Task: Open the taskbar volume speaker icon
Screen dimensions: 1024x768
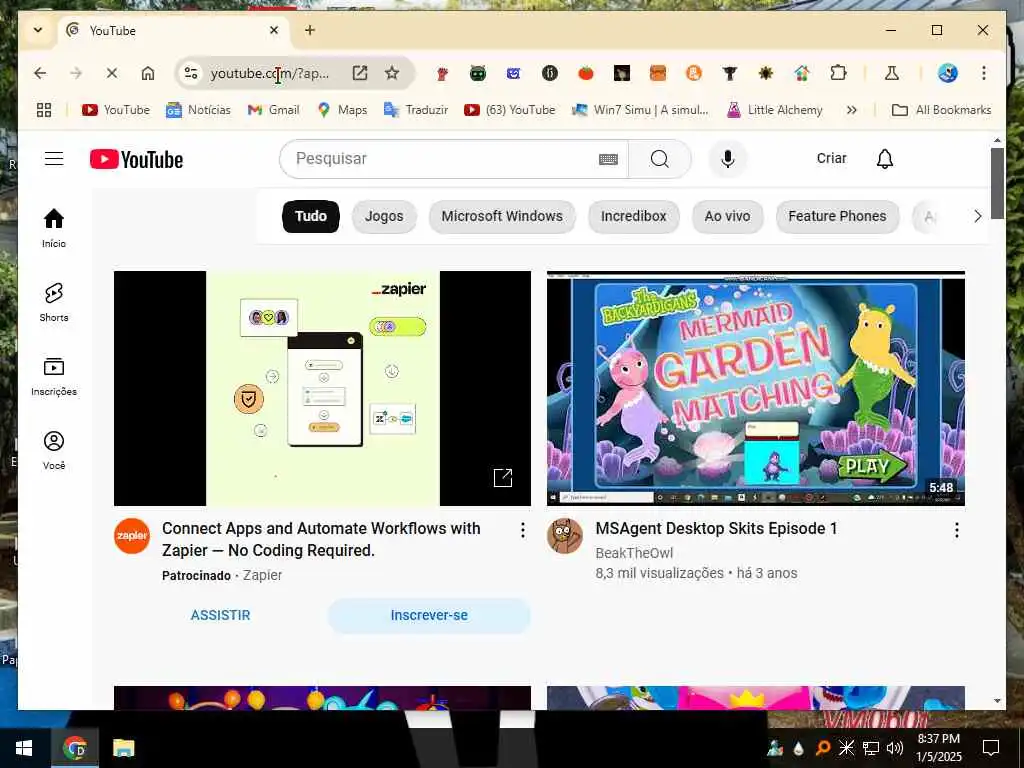Action: click(x=895, y=748)
